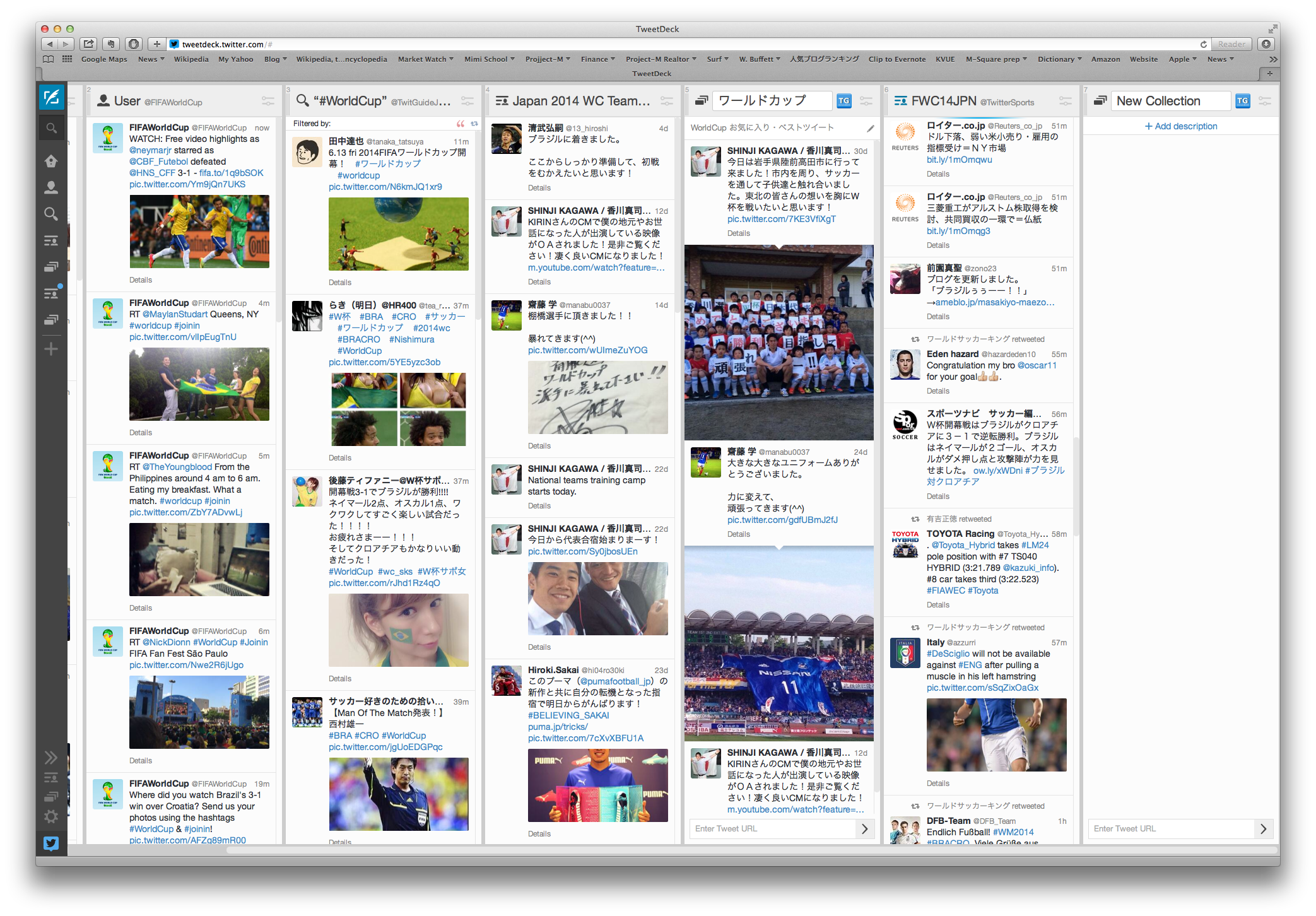
Task: Open Neymar celebration photo thumbnail
Action: (x=199, y=232)
